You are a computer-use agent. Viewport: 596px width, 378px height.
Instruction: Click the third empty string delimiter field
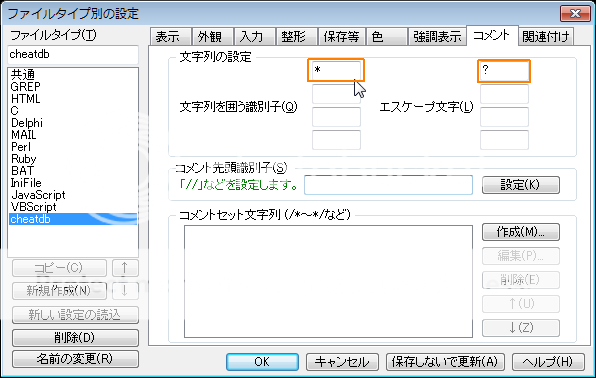pos(336,117)
